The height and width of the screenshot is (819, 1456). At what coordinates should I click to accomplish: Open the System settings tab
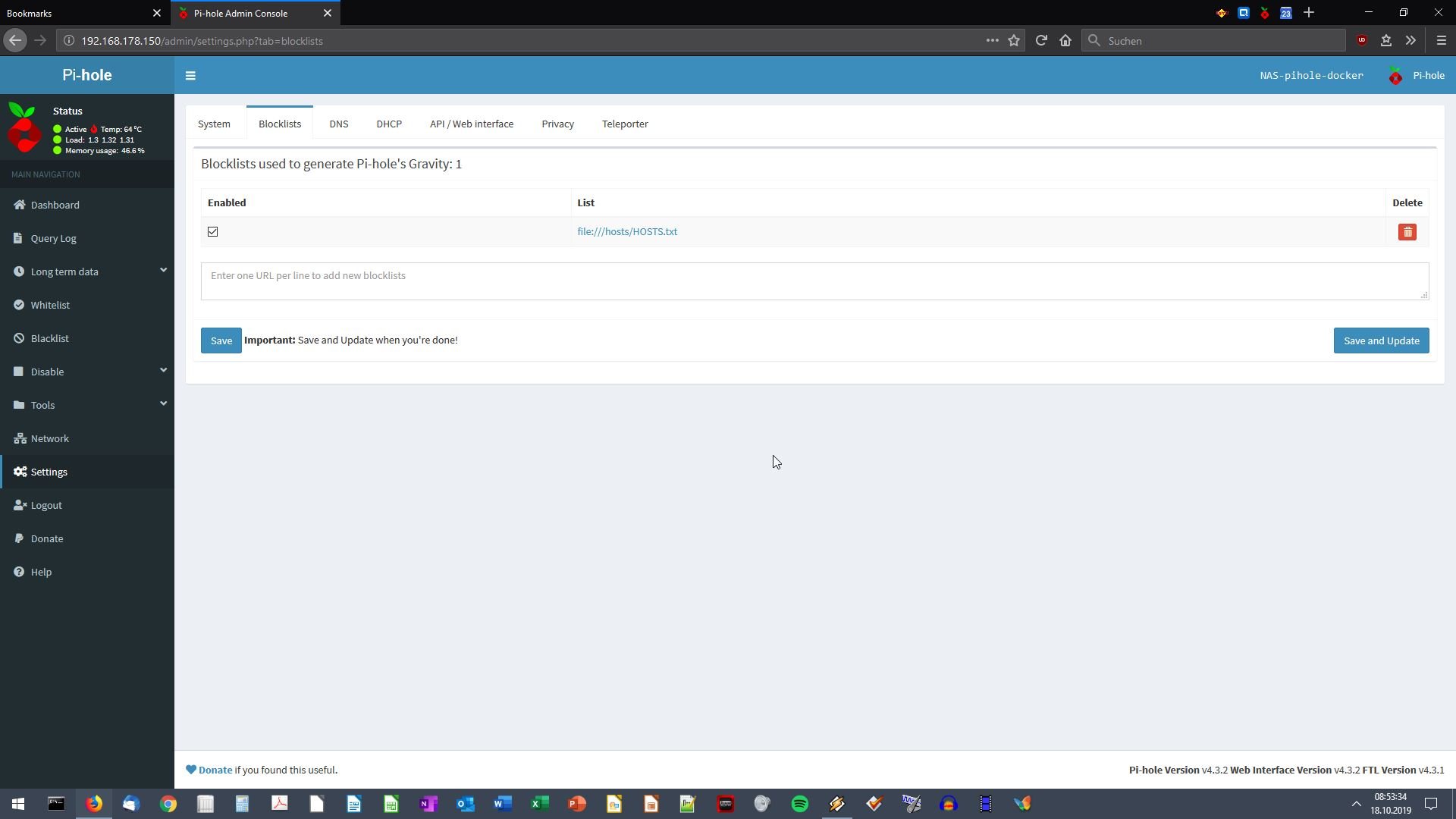pyautogui.click(x=214, y=124)
